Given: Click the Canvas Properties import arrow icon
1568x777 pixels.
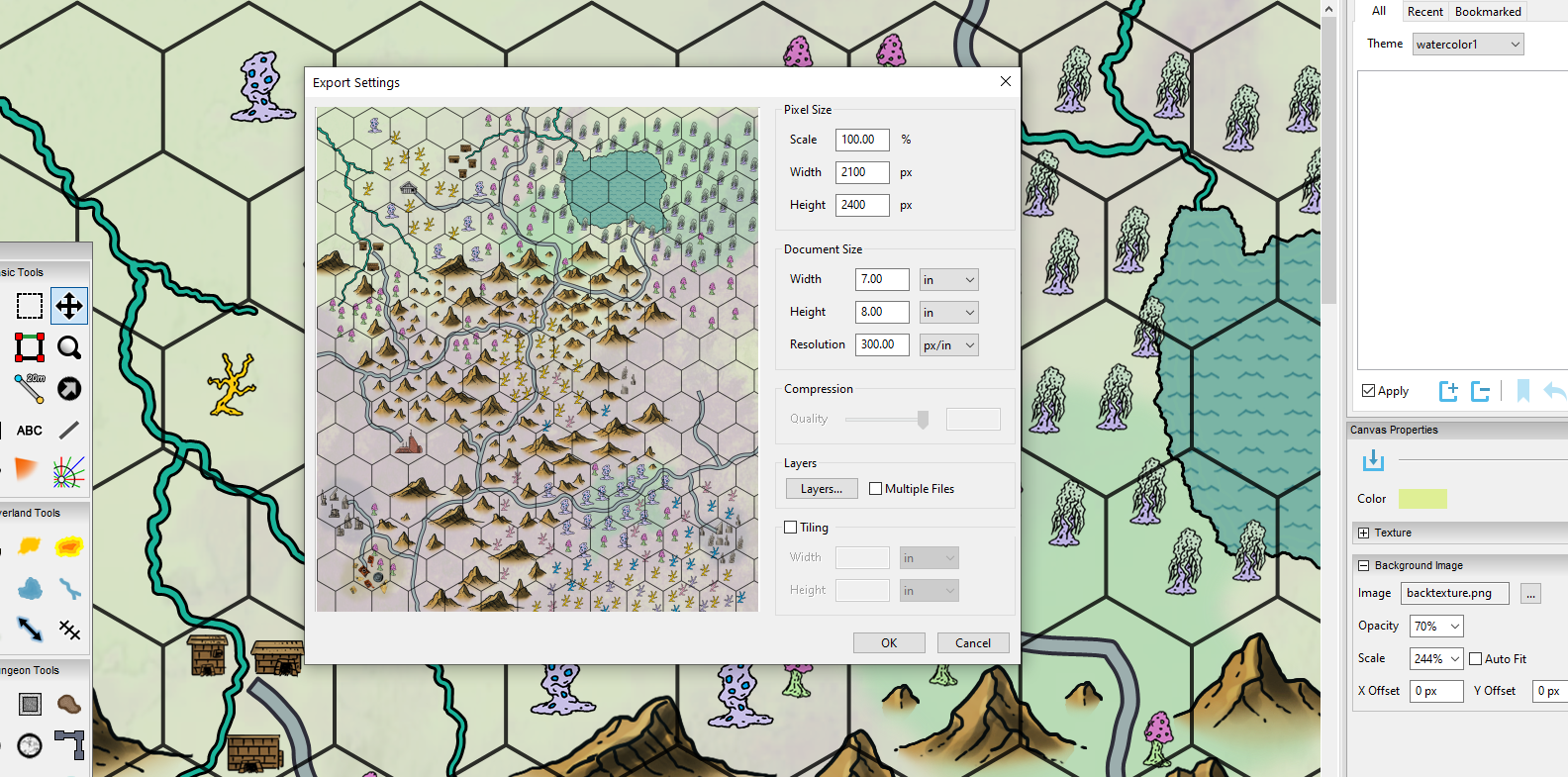Looking at the screenshot, I should coord(1373,460).
